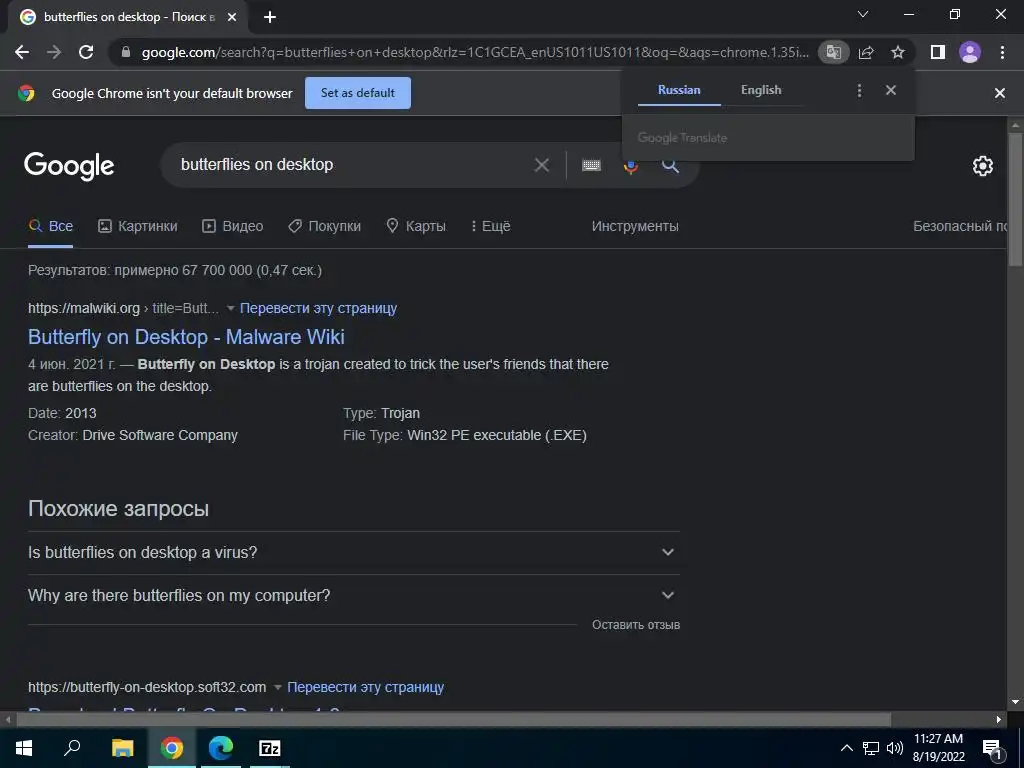The image size is (1024, 768).
Task: Open the on-screen keyboard icon
Action: [591, 165]
